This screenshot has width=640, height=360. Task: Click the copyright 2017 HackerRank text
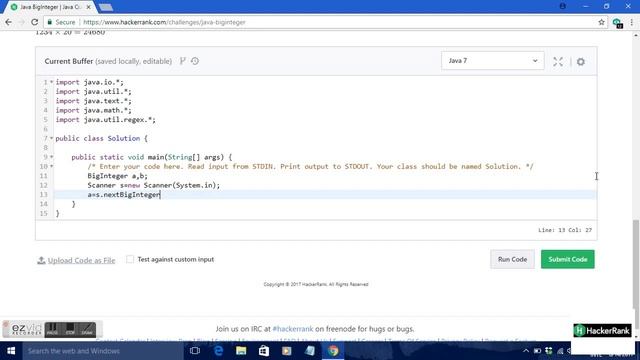coord(316,284)
